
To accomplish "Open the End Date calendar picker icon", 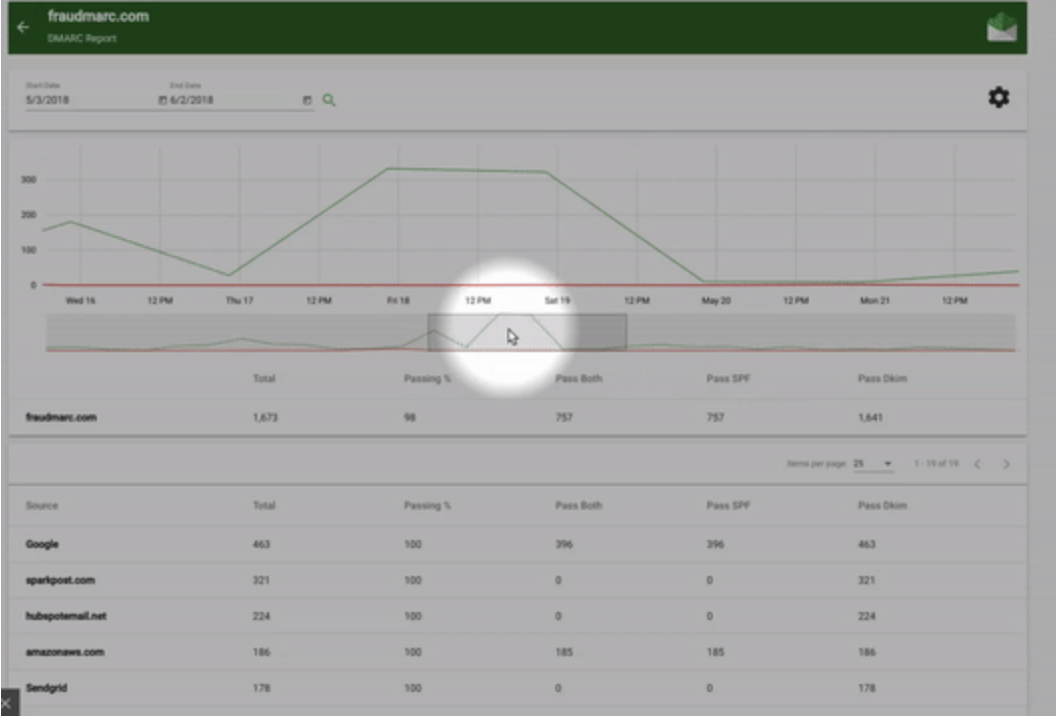I will pos(307,100).
